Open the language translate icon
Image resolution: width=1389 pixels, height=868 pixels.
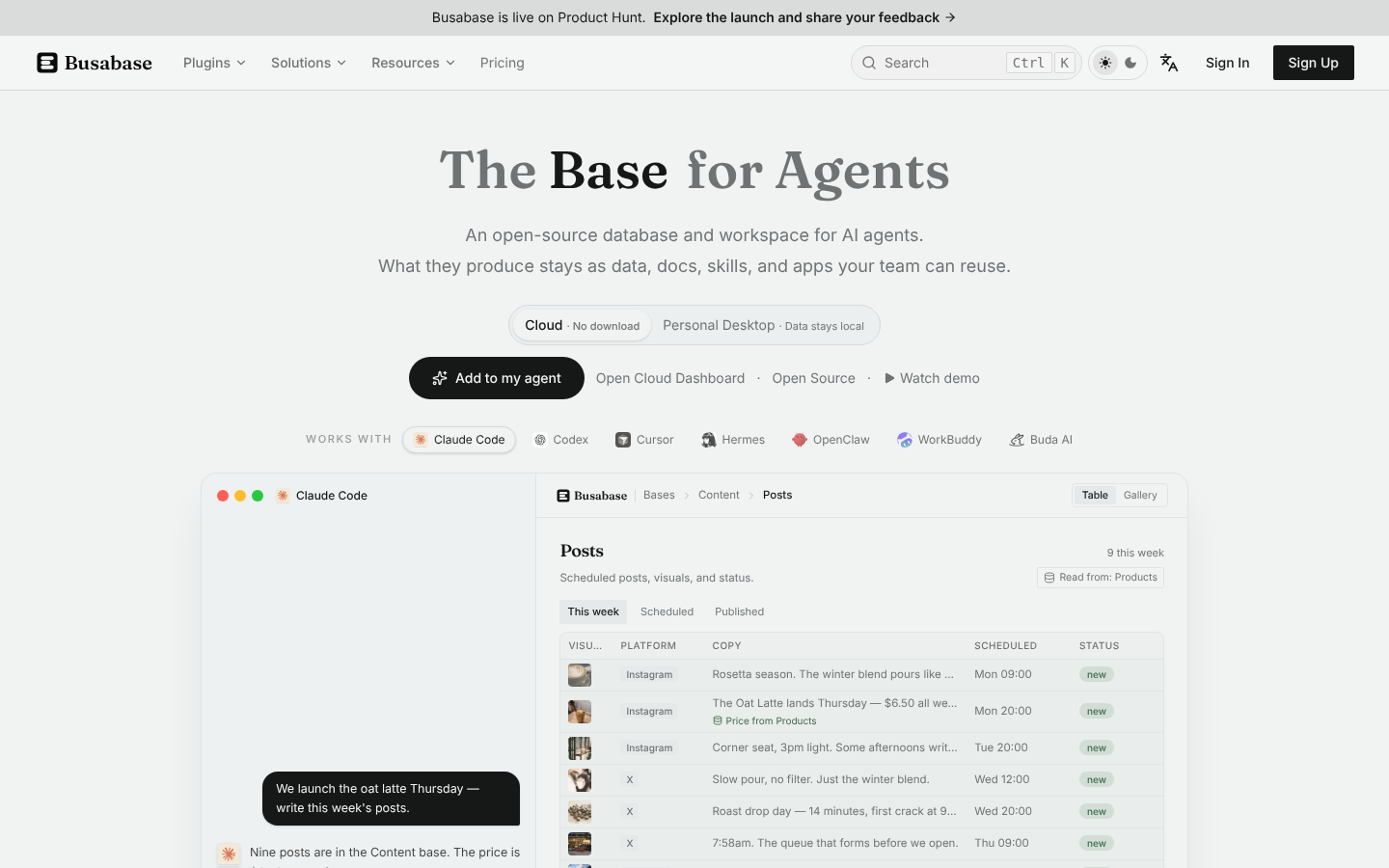pos(1169,63)
